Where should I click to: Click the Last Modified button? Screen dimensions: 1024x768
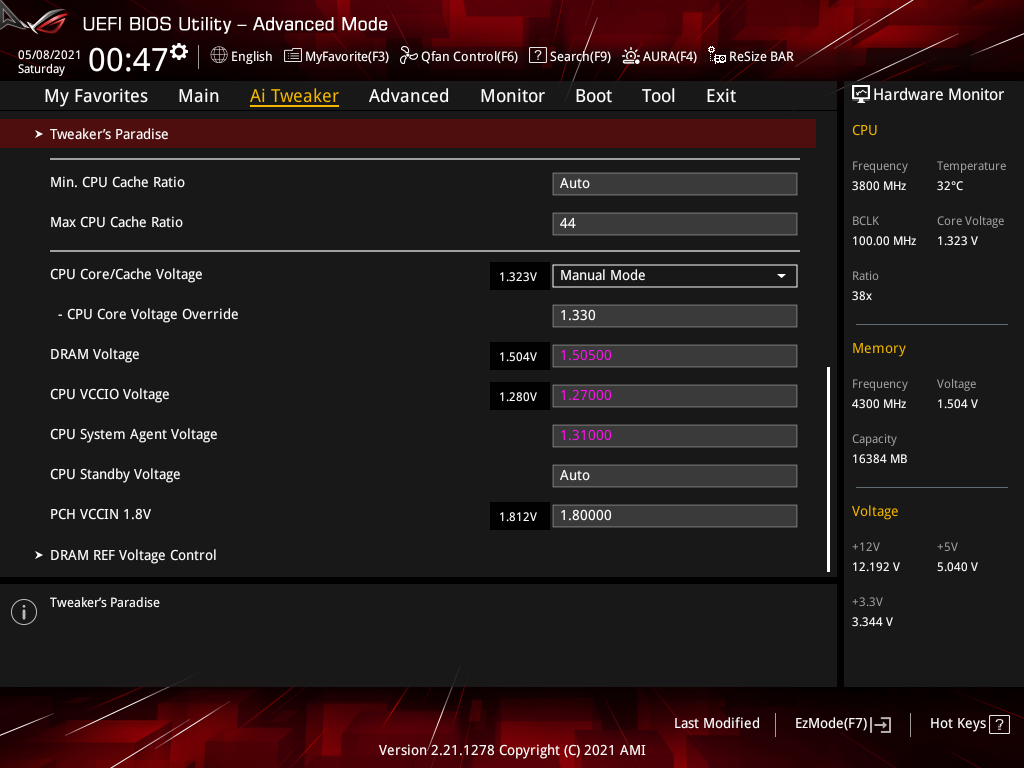pyautogui.click(x=716, y=724)
